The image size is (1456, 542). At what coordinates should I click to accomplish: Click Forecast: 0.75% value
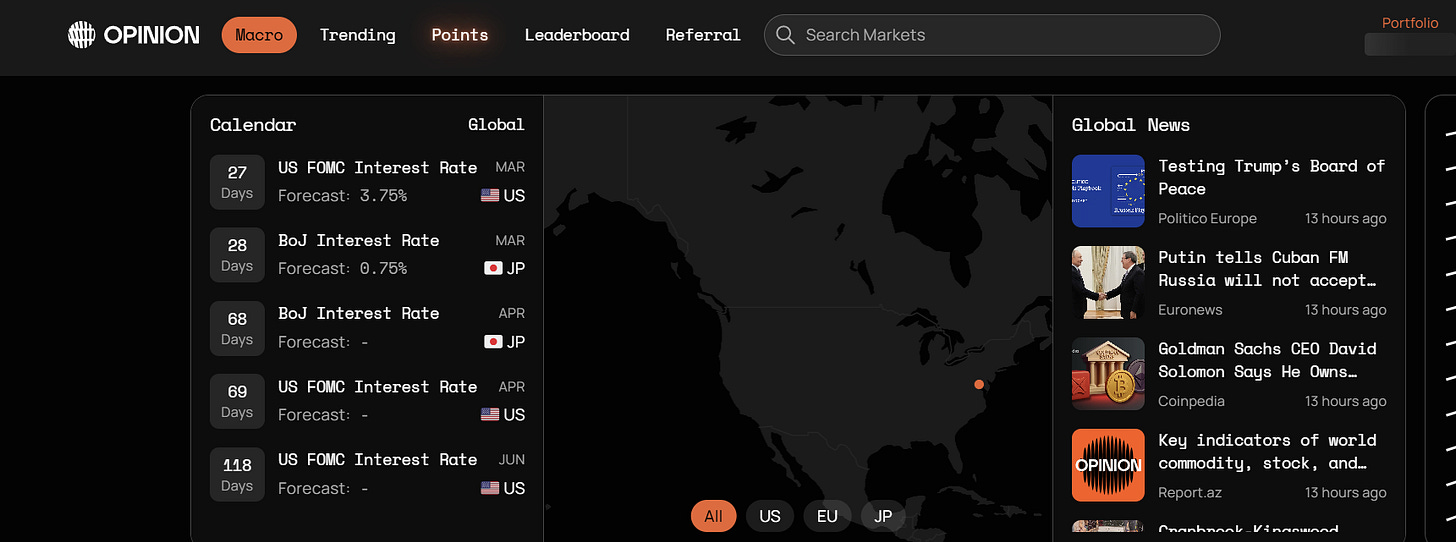pyautogui.click(x=342, y=269)
